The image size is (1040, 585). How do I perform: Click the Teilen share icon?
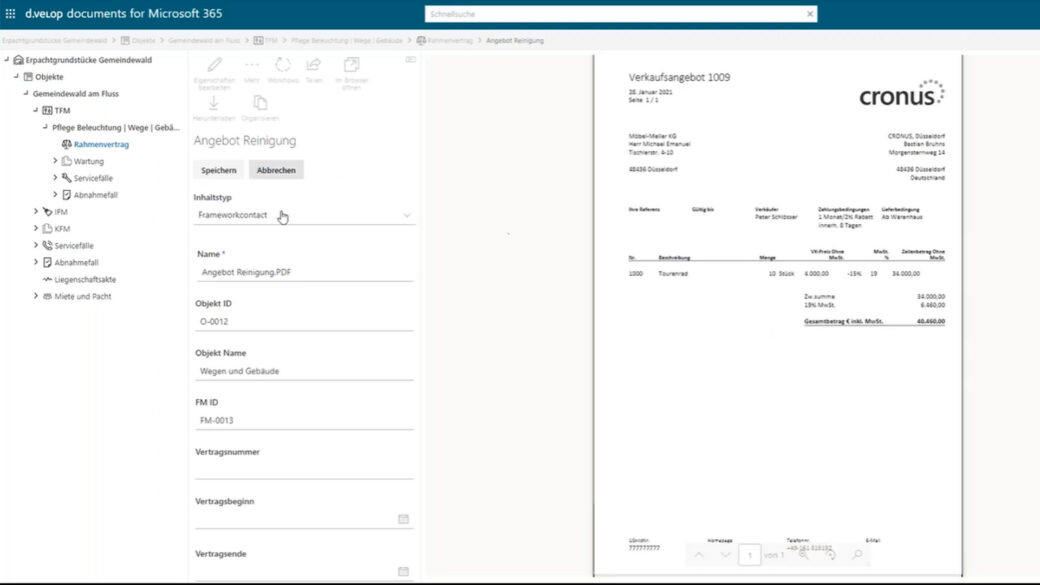coord(314,65)
